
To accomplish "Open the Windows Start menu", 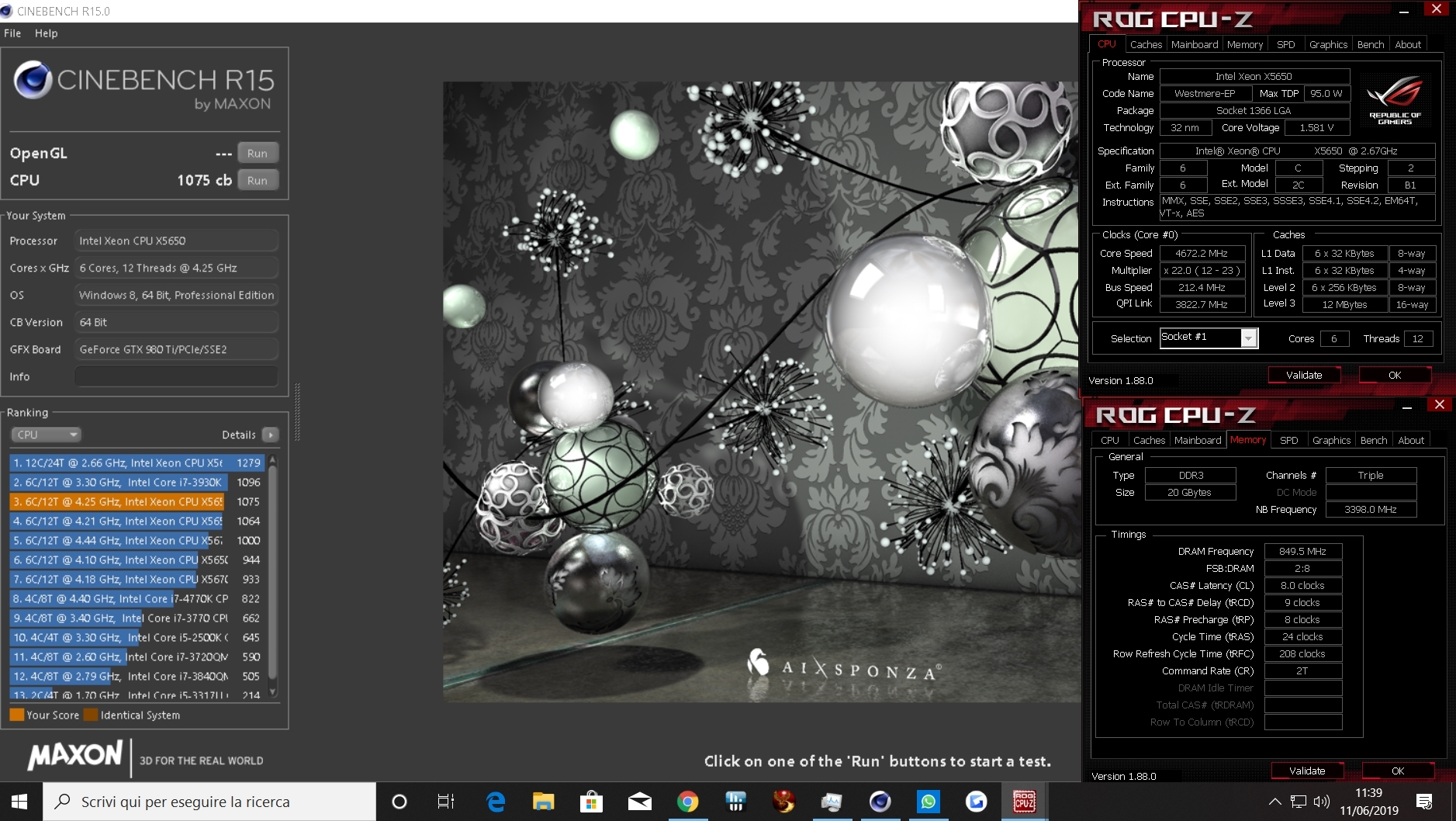I will pyautogui.click(x=20, y=802).
